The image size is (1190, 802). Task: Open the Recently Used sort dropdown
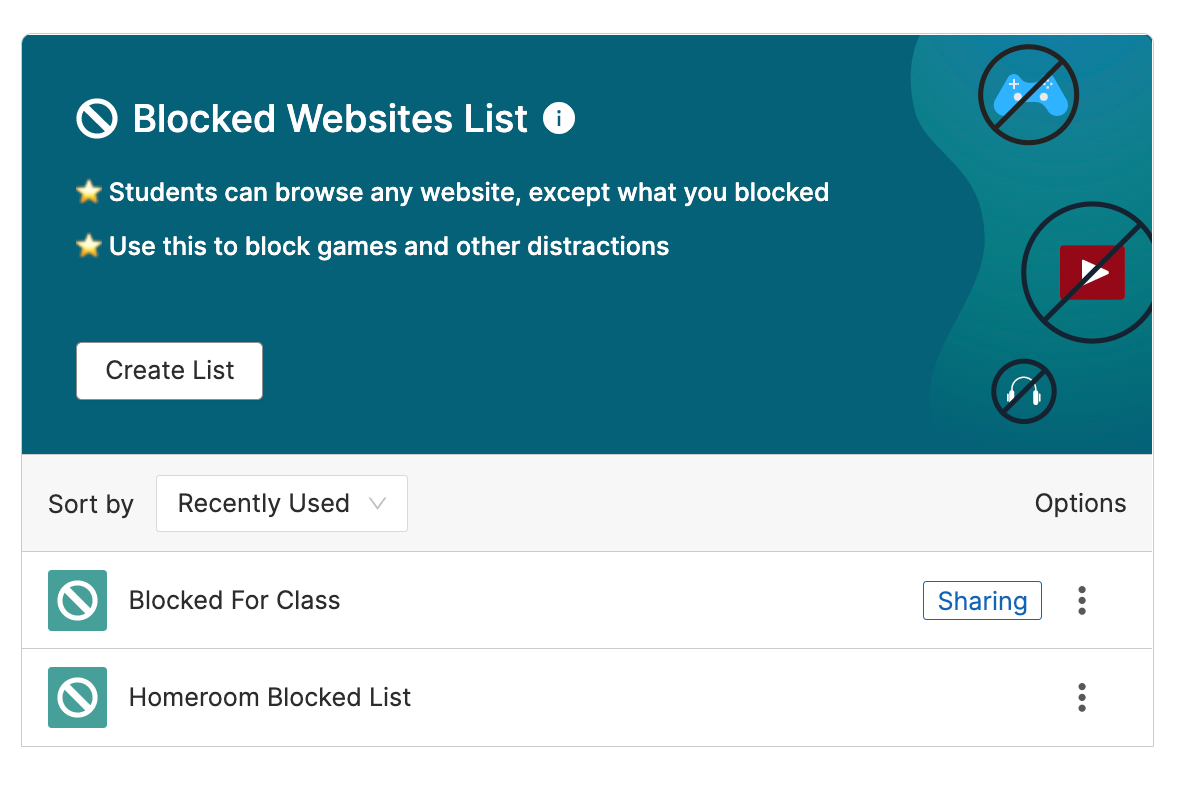(x=281, y=503)
